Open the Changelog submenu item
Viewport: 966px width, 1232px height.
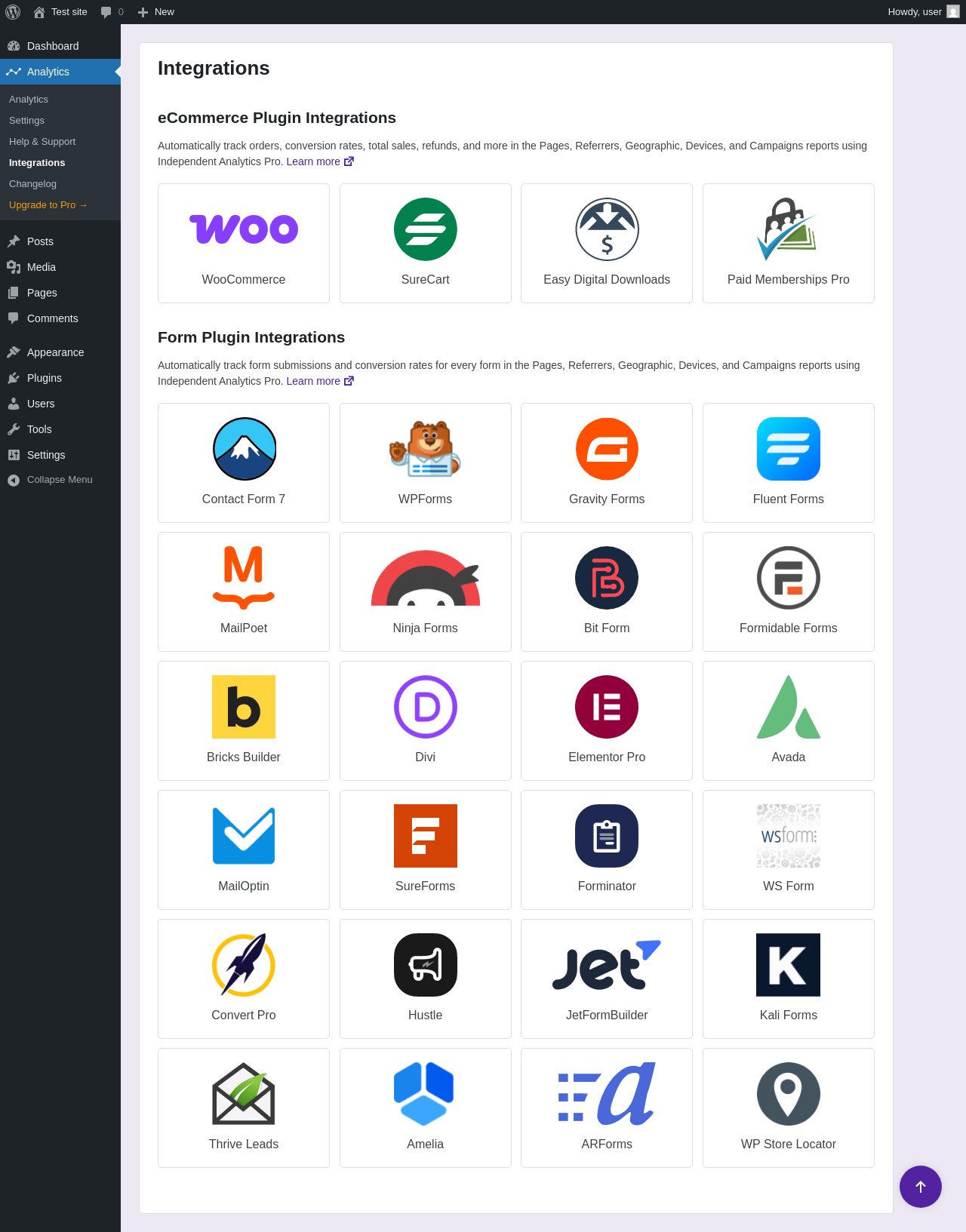(x=32, y=184)
